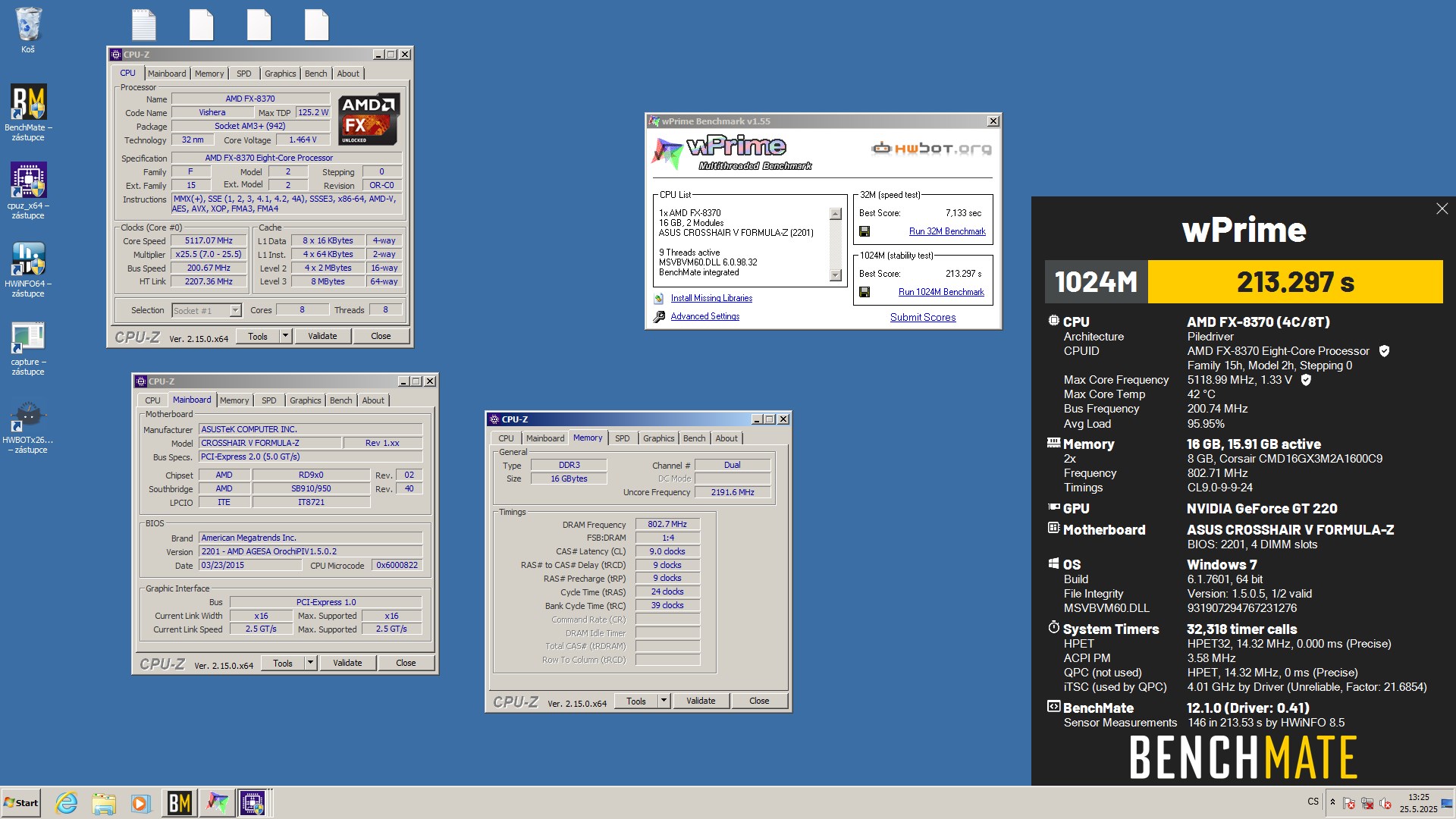
Task: Click the Uncore Frequency 2191.6 MHz value
Action: [x=733, y=492]
